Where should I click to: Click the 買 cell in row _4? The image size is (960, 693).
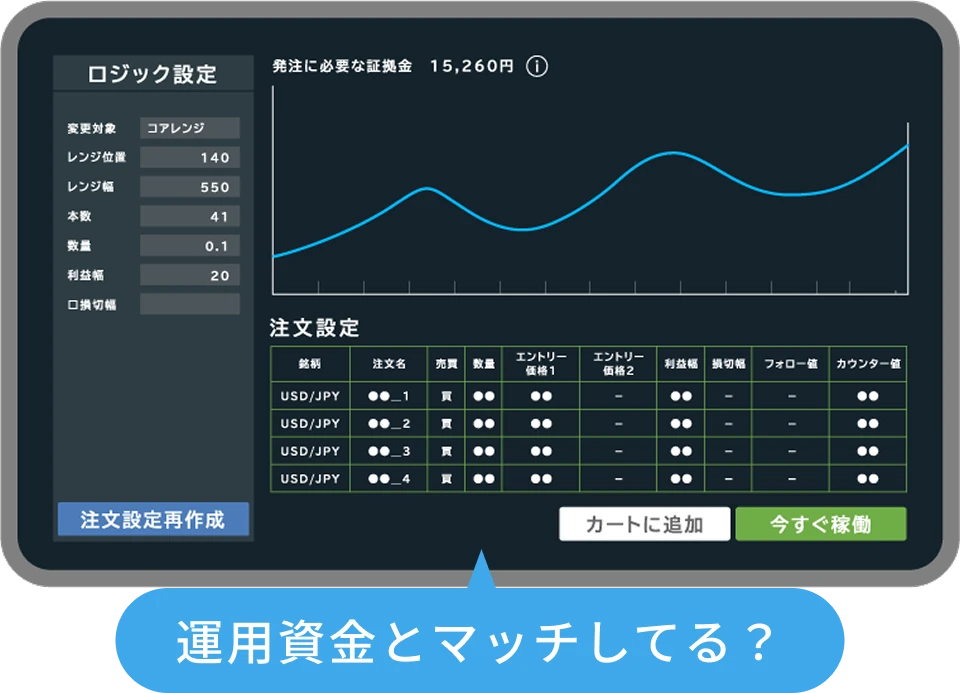coord(446,479)
